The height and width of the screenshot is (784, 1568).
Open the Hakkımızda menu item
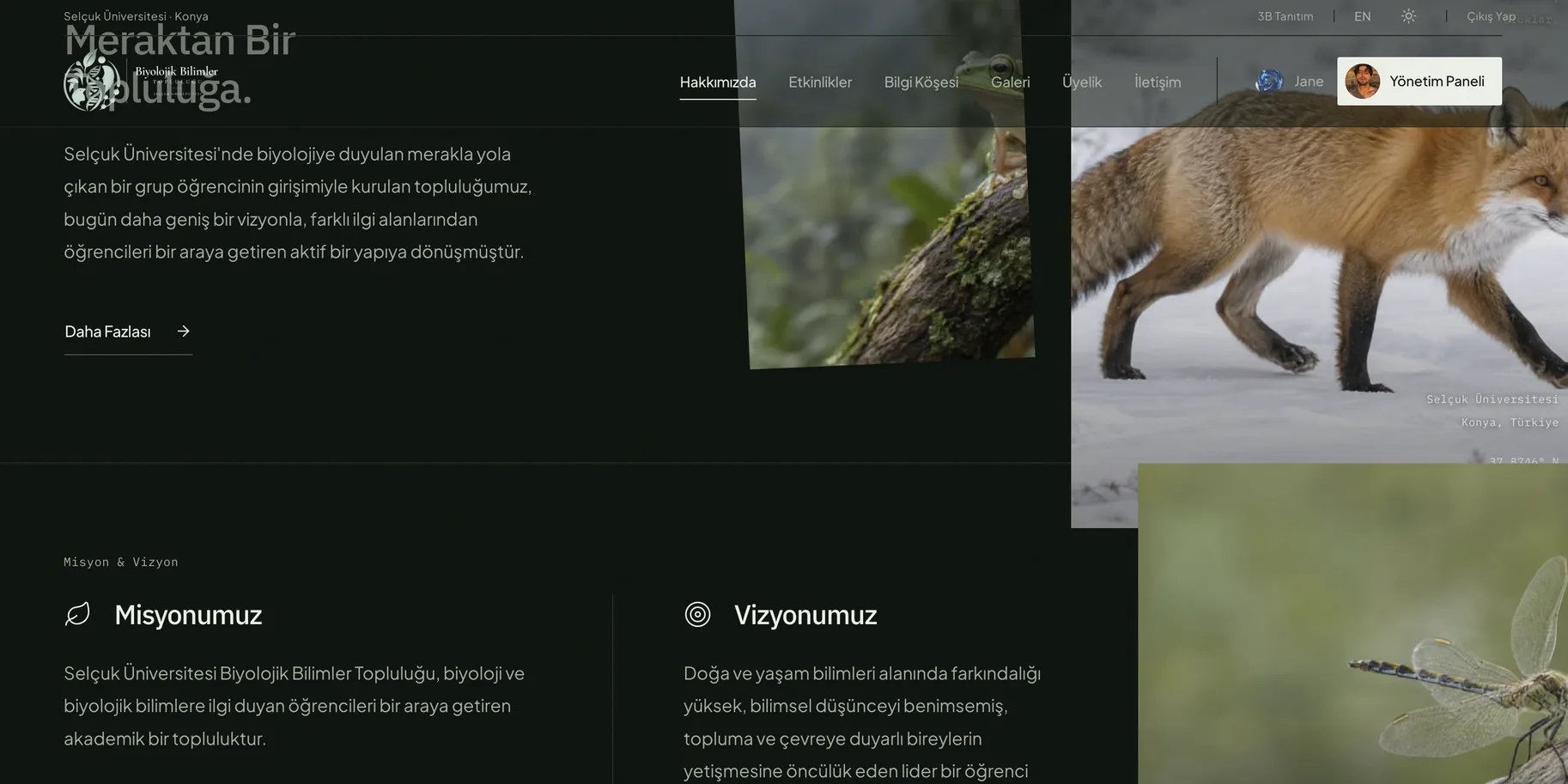(718, 82)
